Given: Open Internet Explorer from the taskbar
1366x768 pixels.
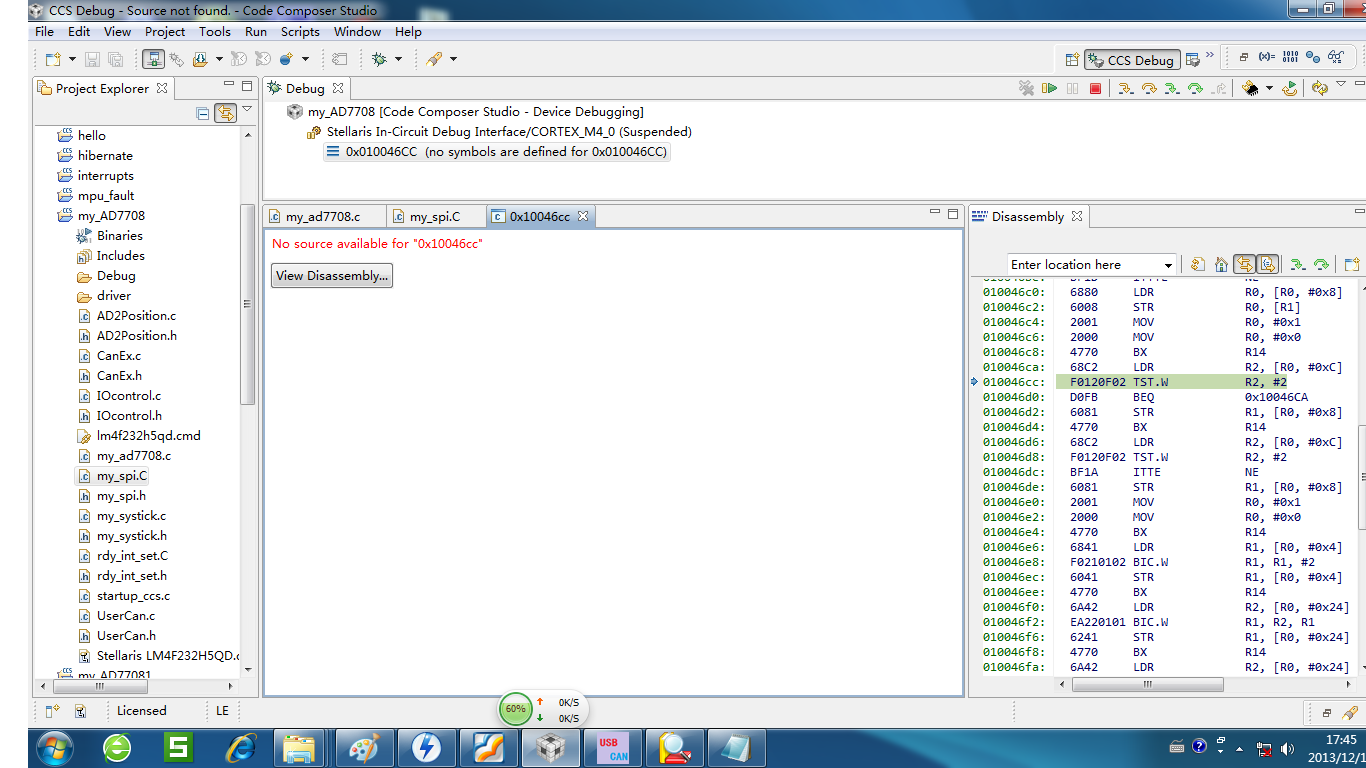Looking at the screenshot, I should tap(241, 747).
